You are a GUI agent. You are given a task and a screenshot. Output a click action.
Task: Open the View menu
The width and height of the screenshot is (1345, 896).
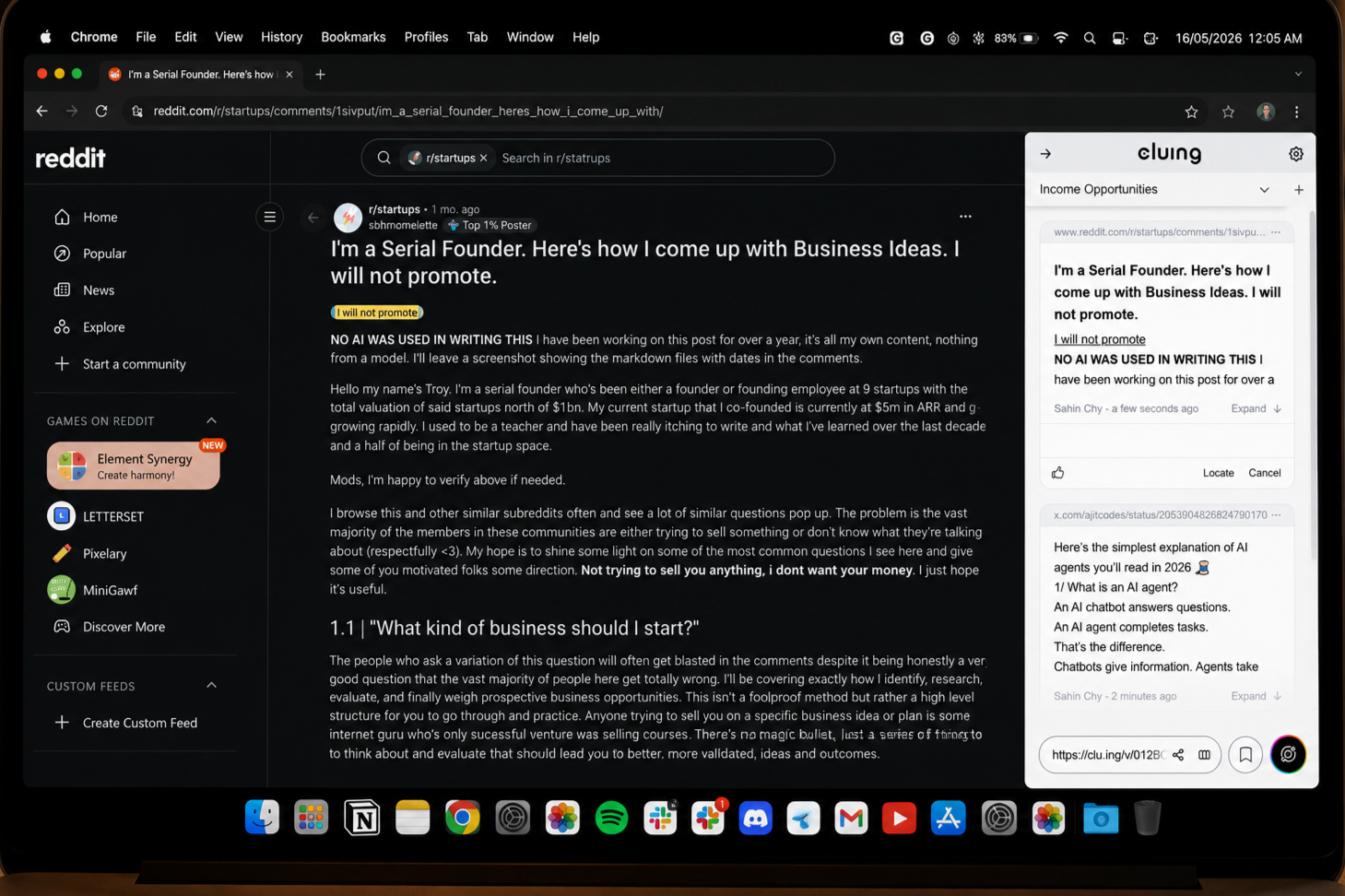tap(229, 38)
